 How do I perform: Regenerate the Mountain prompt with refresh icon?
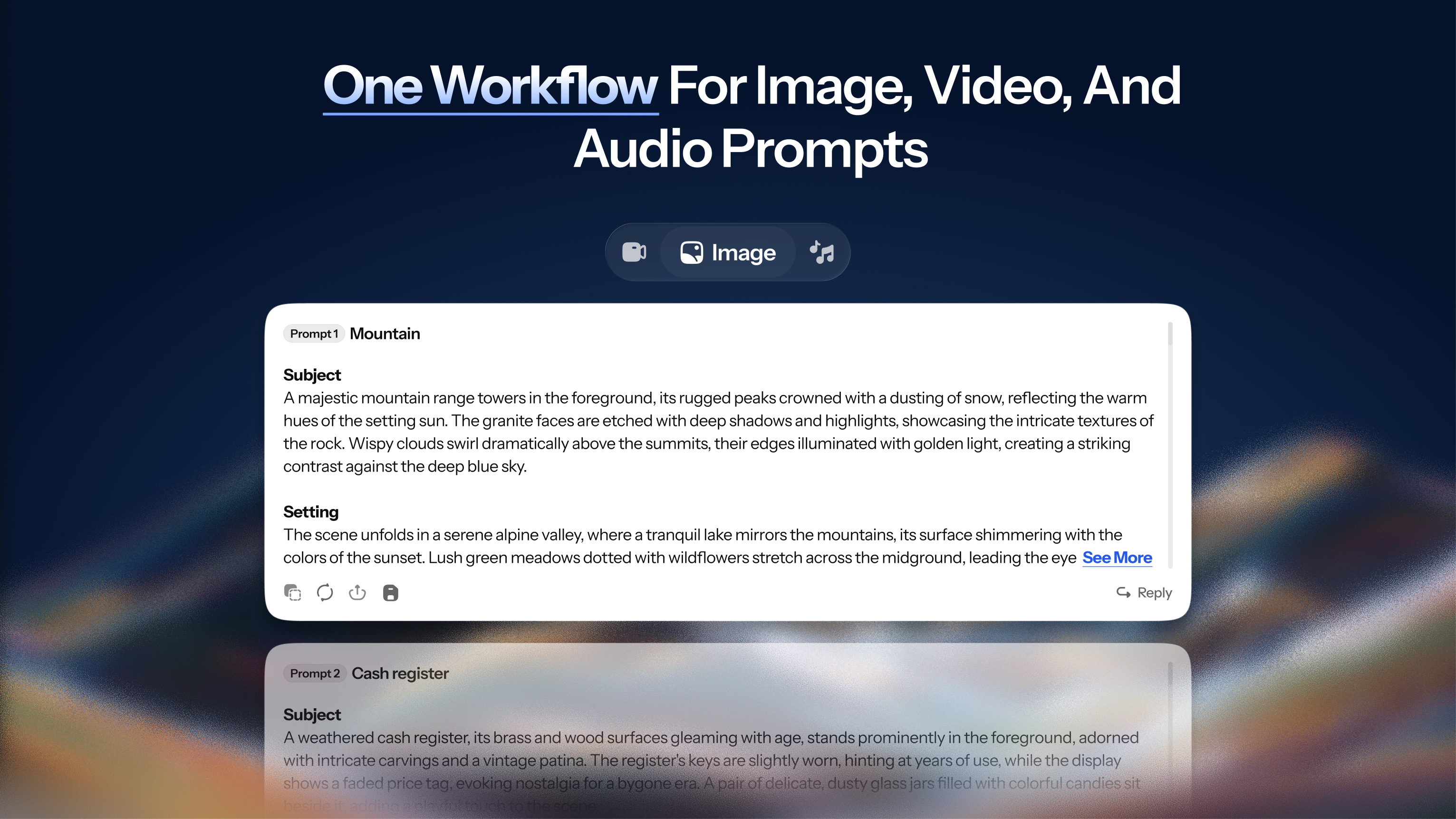325,592
